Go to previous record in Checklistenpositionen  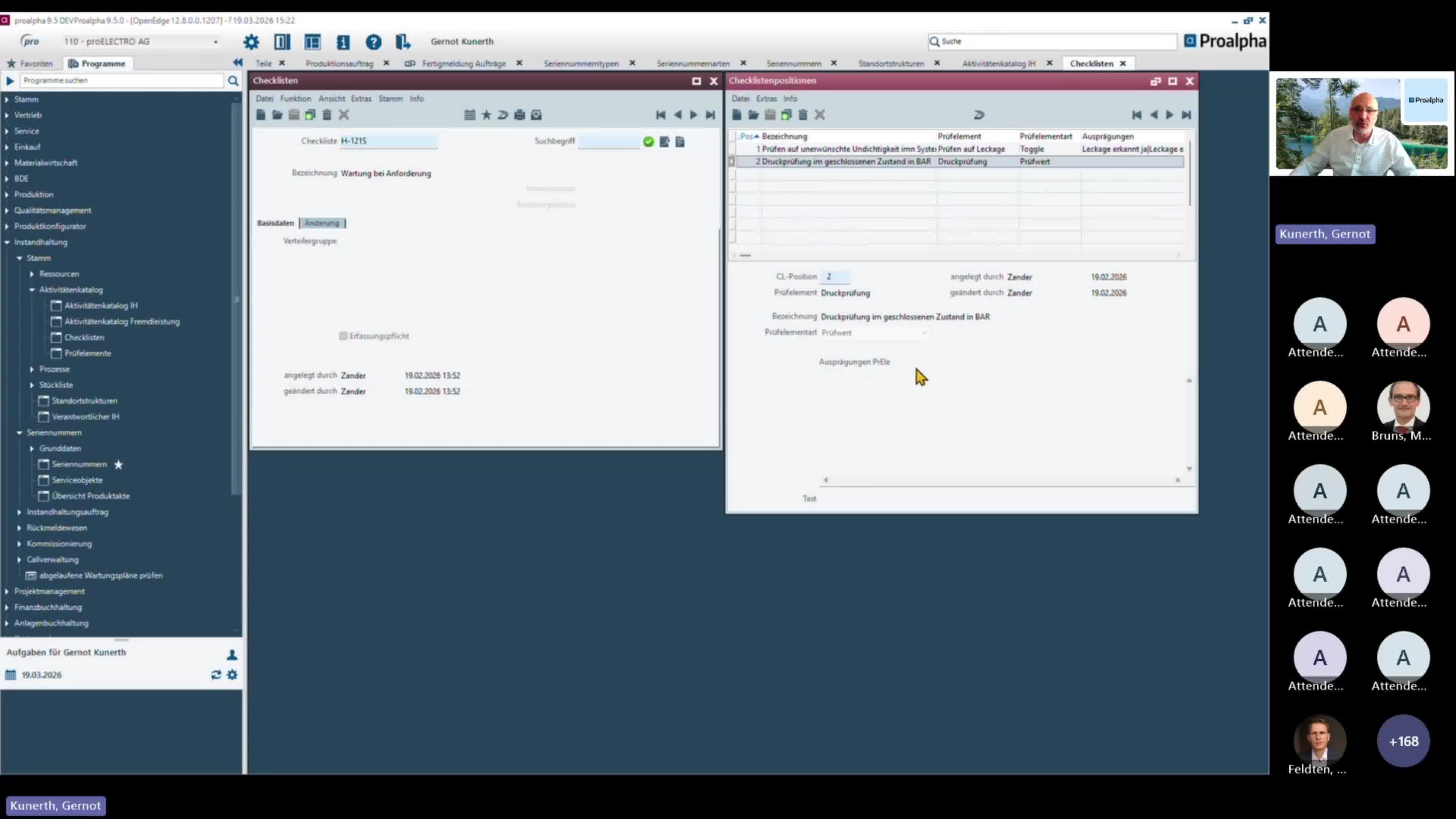pyautogui.click(x=1153, y=115)
